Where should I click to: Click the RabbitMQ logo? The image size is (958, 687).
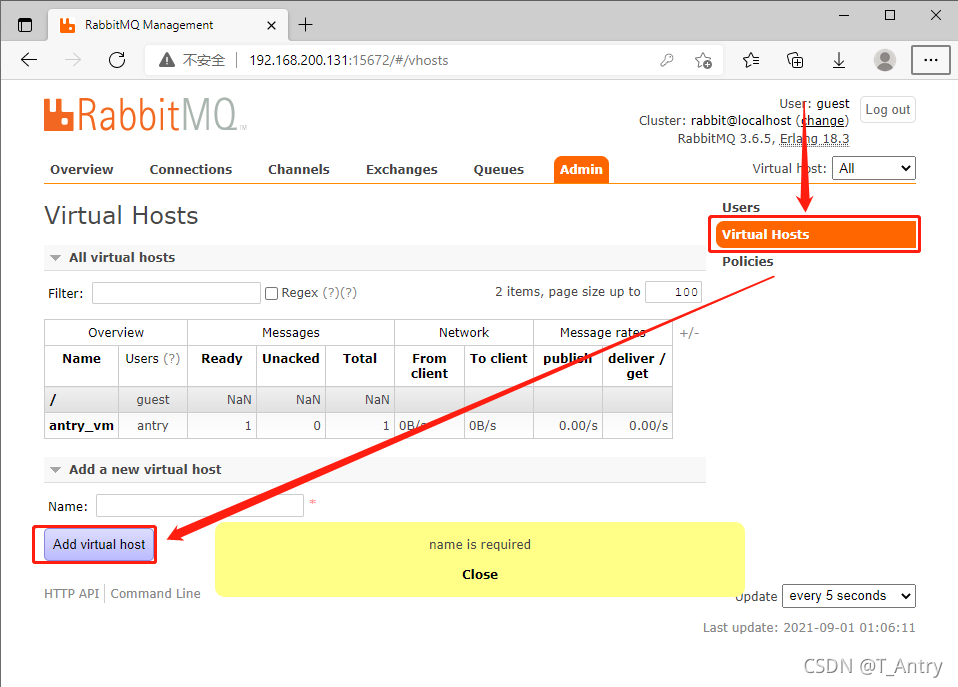point(145,114)
